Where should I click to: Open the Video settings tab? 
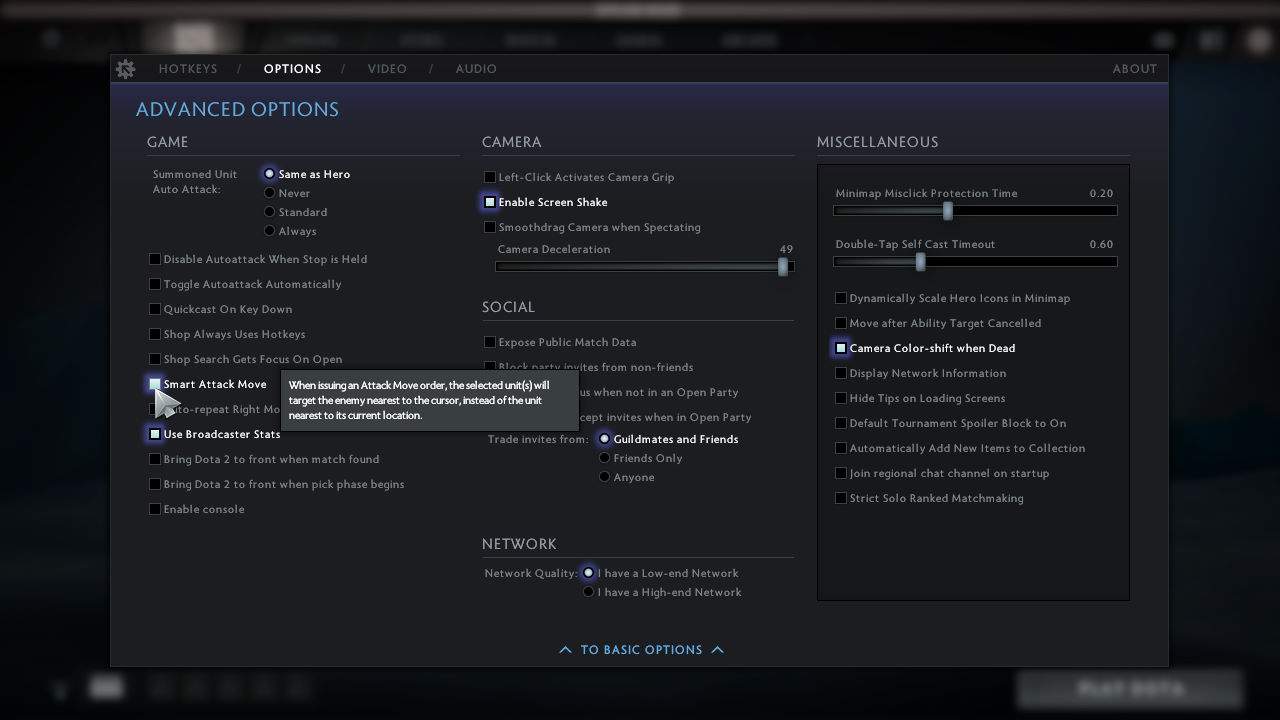tap(387, 69)
